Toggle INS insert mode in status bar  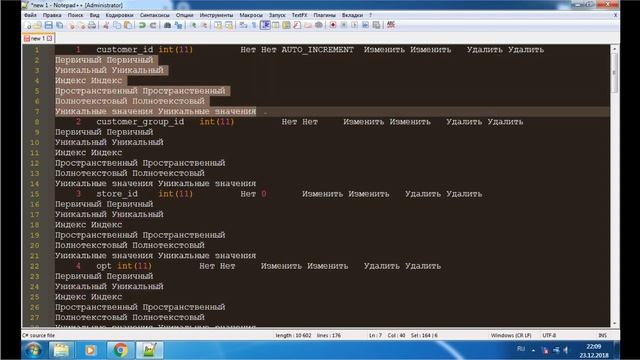coord(602,336)
